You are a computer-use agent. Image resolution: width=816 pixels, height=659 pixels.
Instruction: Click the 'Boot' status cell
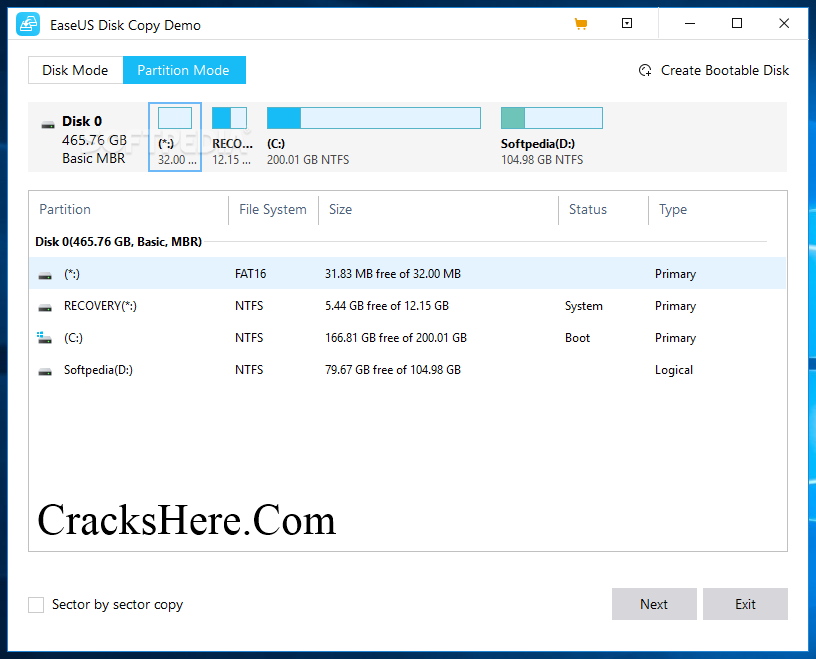point(578,338)
